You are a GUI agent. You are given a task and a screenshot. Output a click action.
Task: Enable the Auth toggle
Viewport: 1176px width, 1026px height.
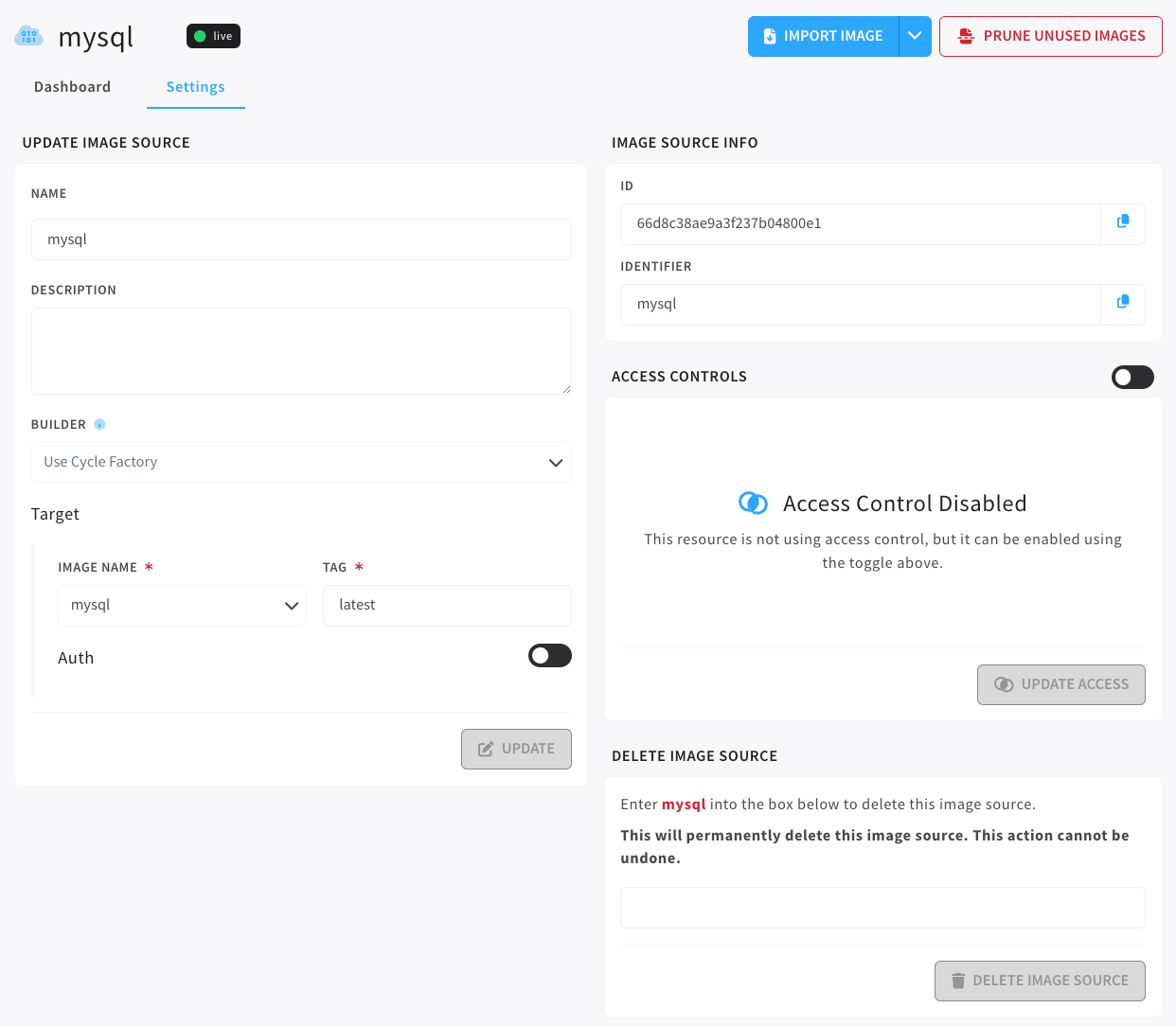coord(550,656)
